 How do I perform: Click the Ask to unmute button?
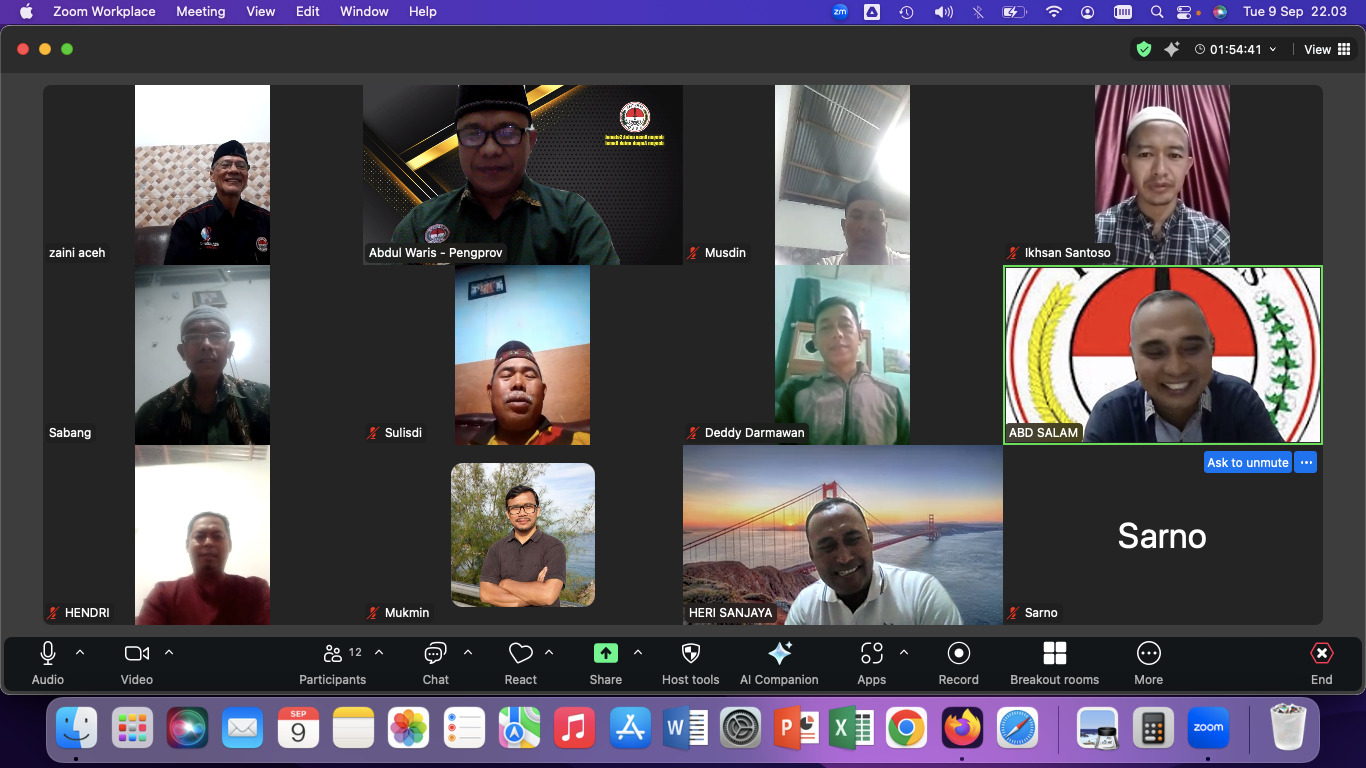click(1247, 463)
